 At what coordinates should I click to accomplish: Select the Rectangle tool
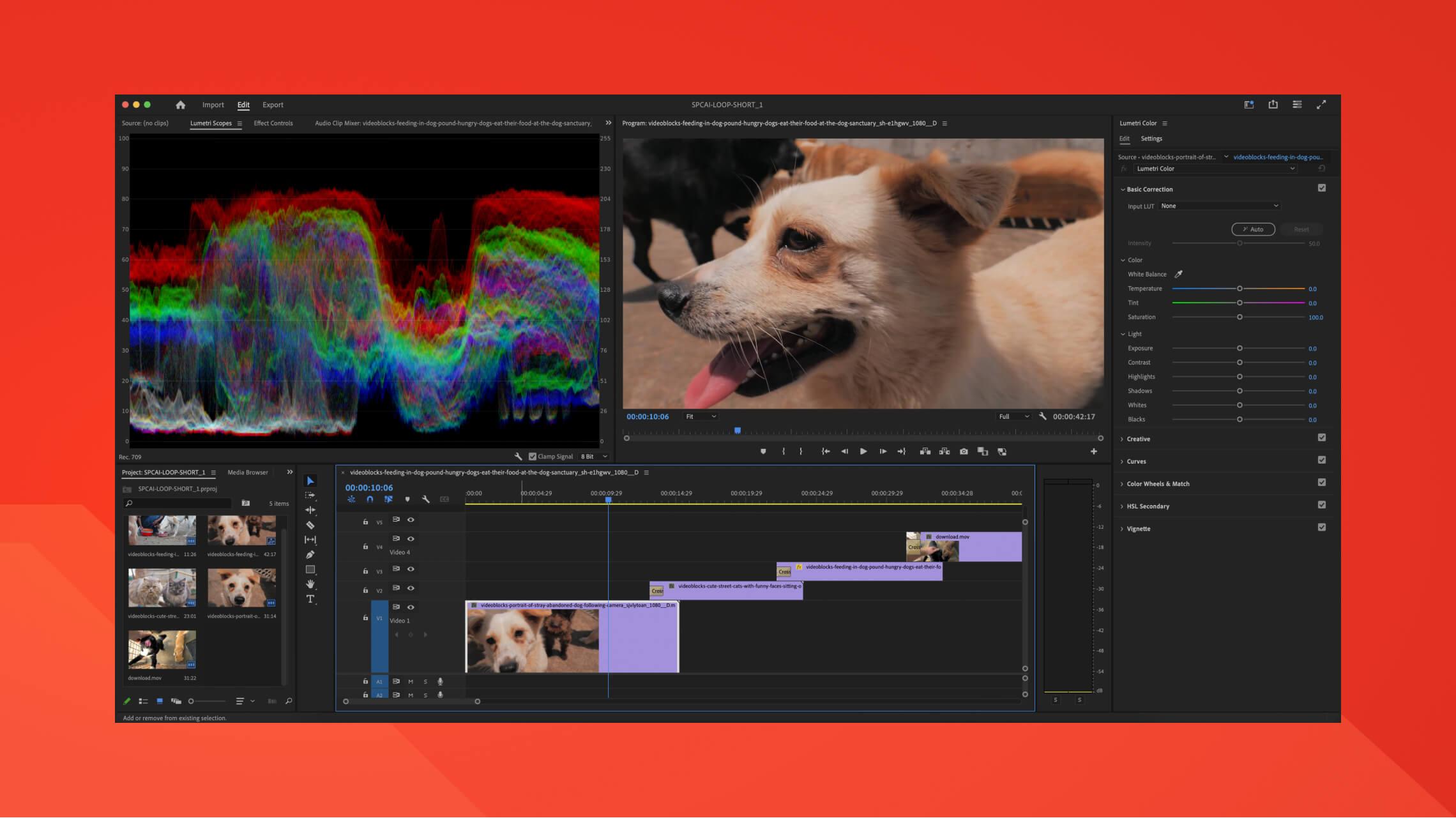(x=310, y=569)
